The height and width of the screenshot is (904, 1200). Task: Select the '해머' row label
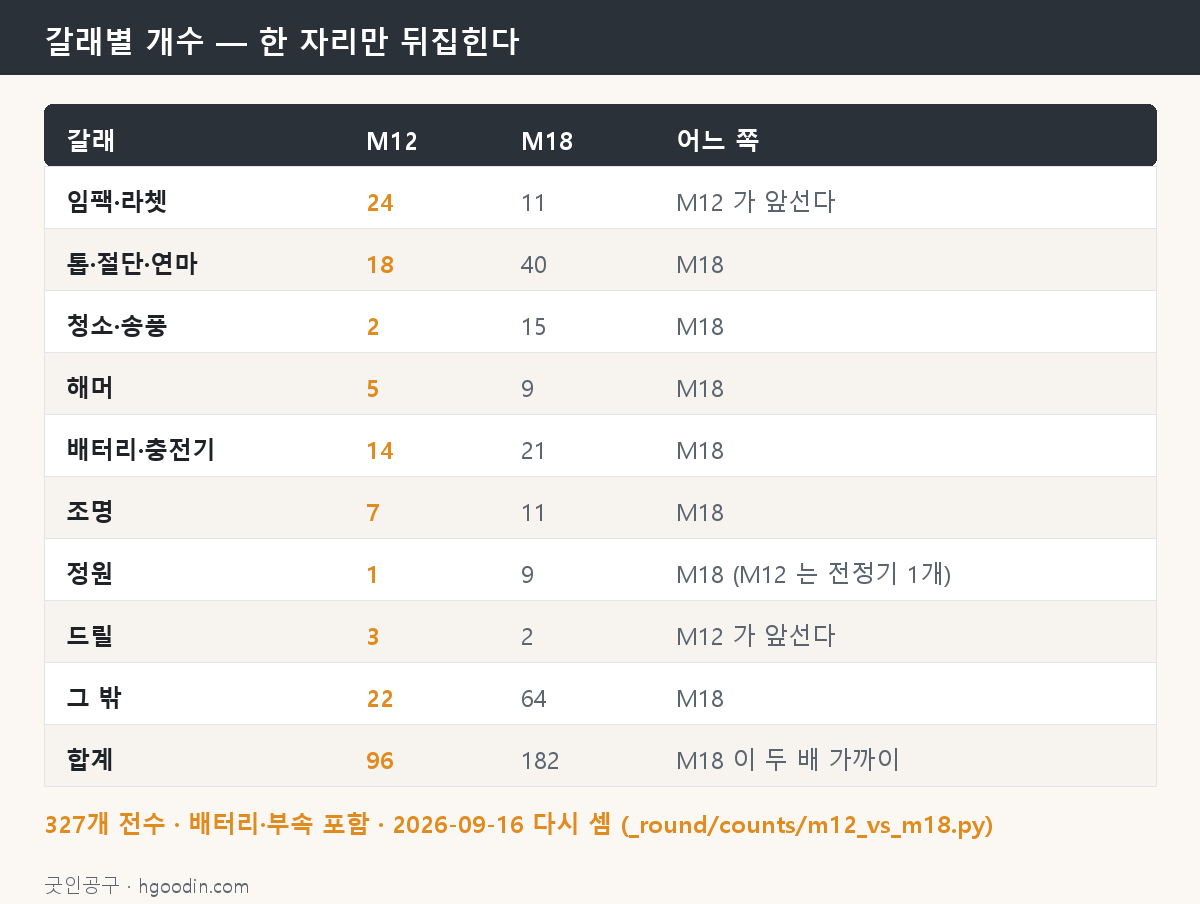[x=90, y=388]
